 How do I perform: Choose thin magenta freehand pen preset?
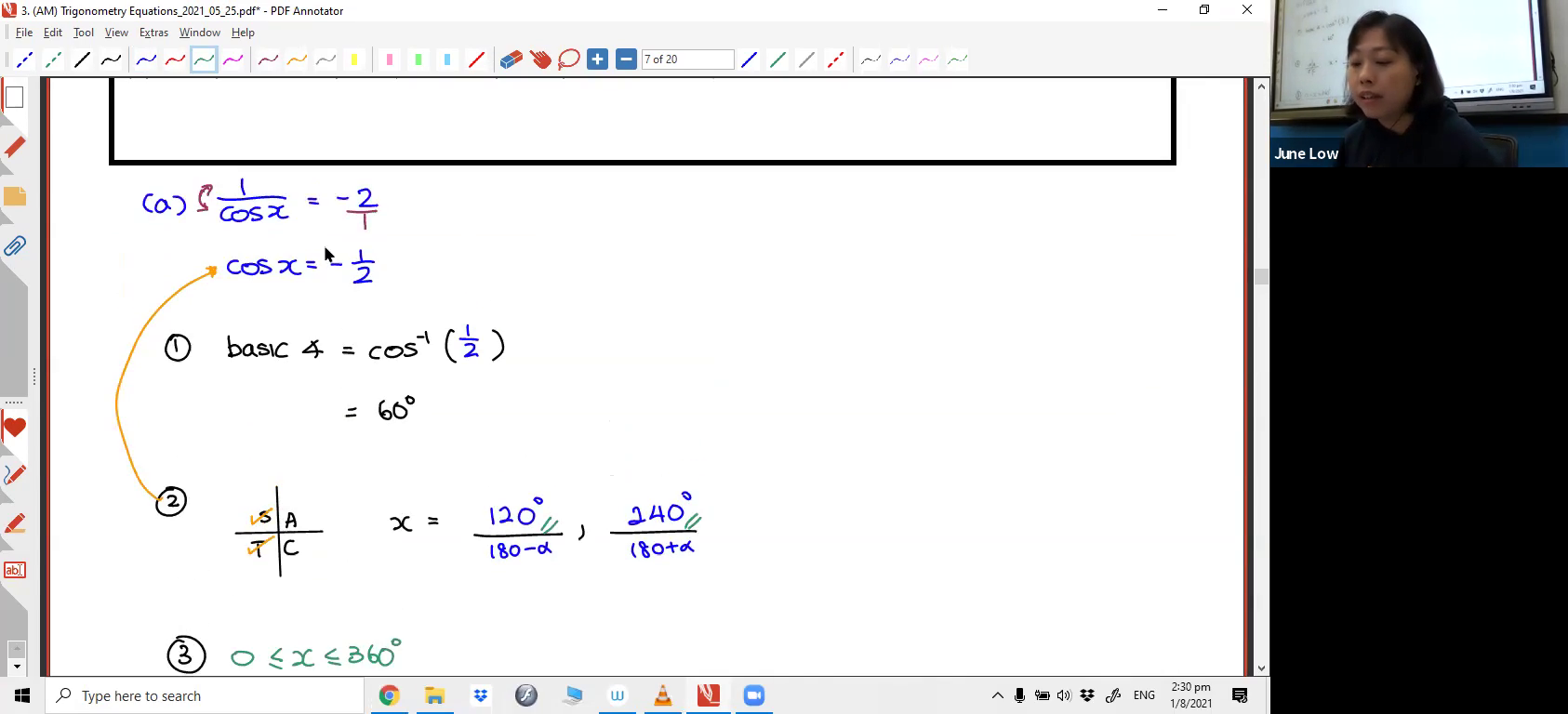[x=928, y=59]
